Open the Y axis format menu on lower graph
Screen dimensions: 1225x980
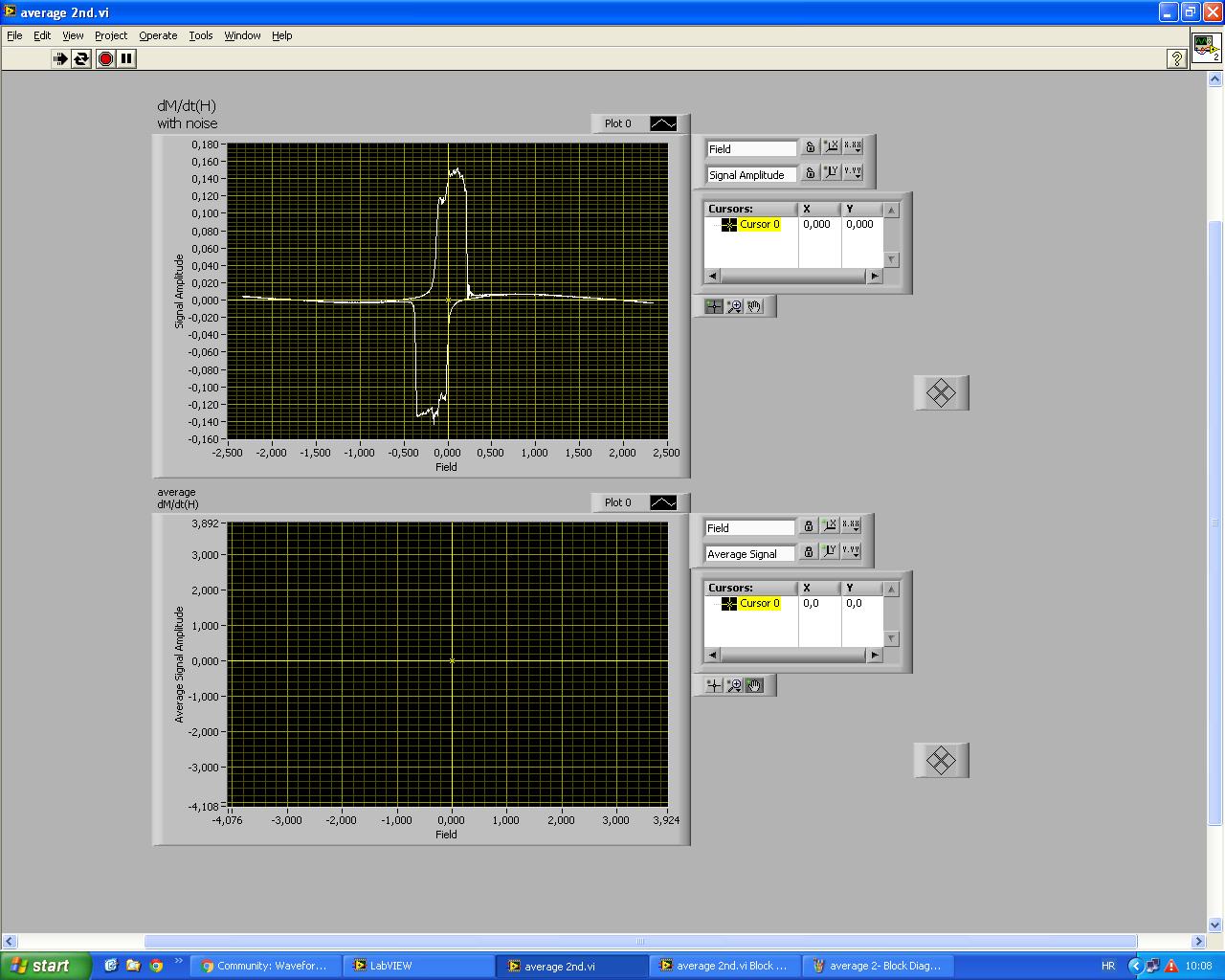[x=850, y=552]
